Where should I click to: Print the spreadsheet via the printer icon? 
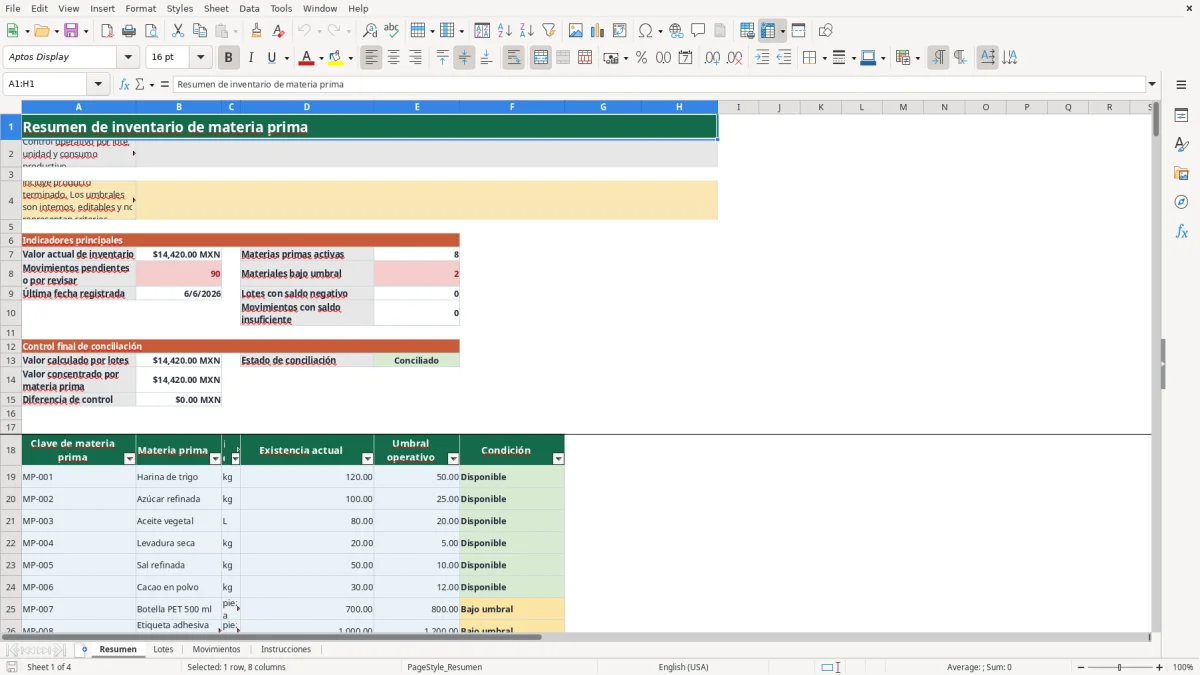tap(129, 31)
